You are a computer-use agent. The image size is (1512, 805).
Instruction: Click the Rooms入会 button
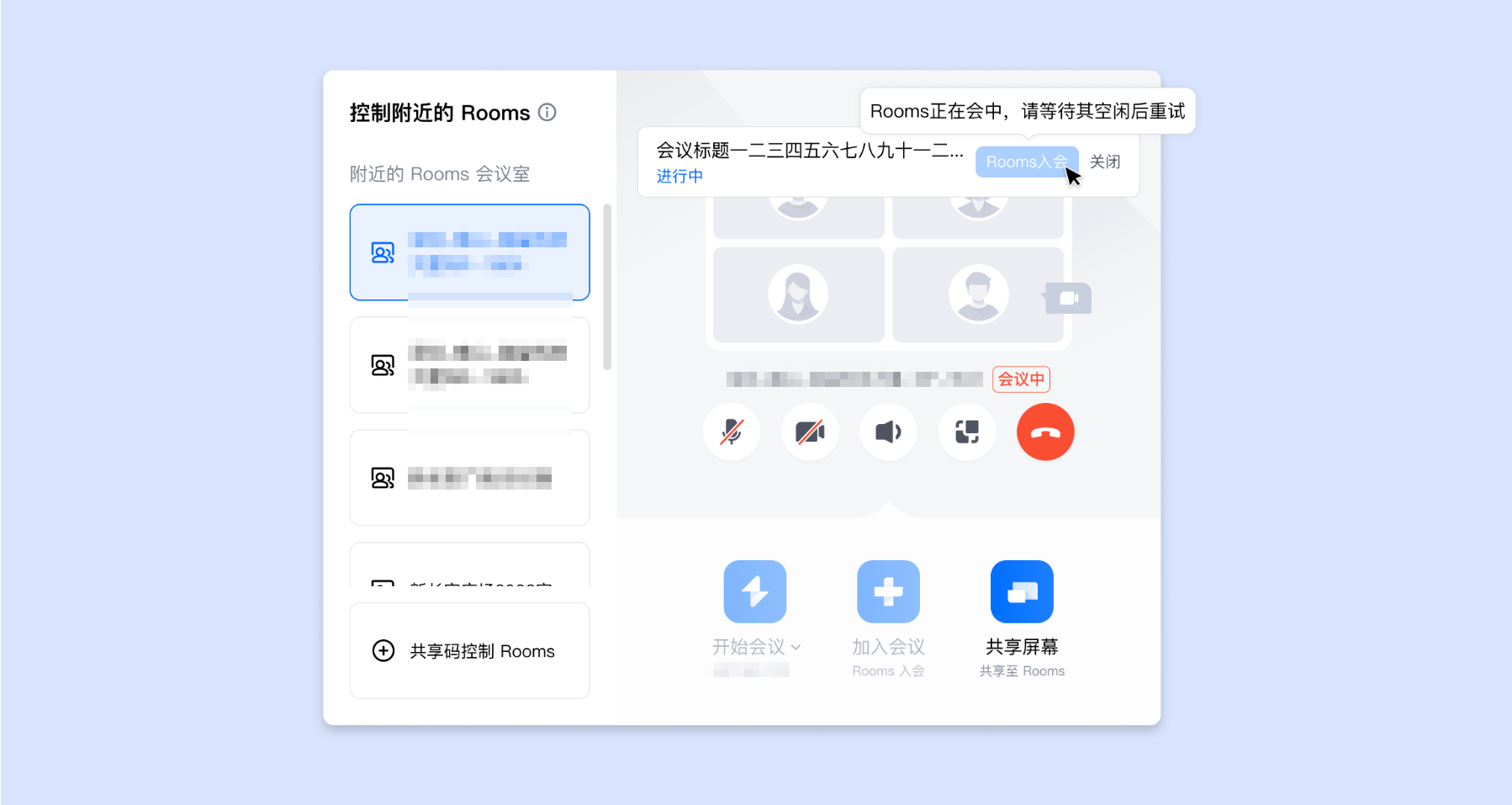(x=1027, y=162)
